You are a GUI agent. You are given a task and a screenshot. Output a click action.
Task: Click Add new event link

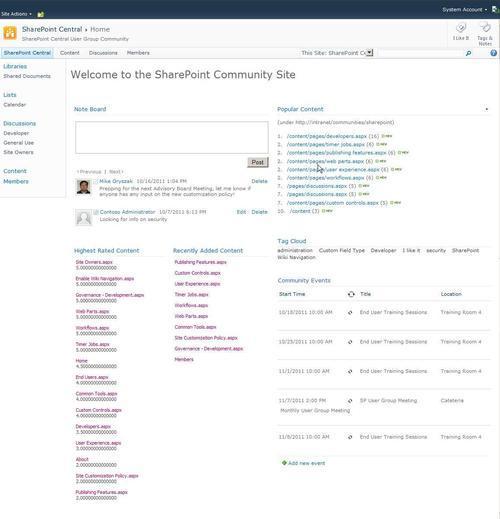click(306, 463)
